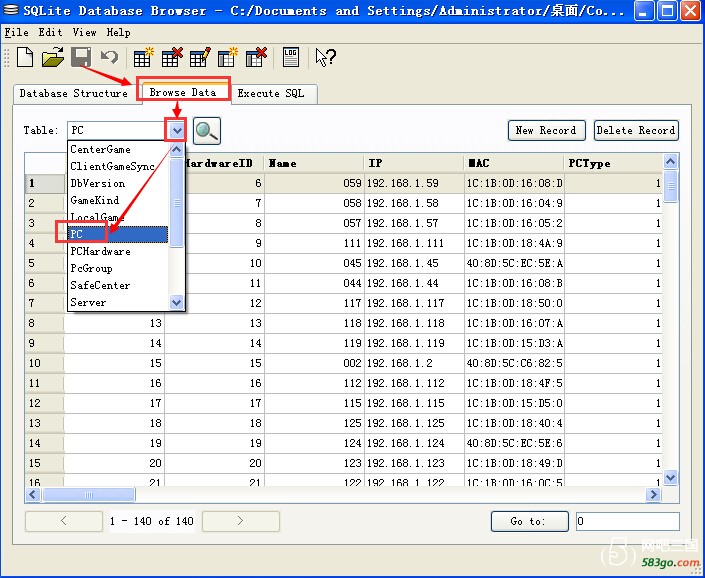
Task: Switch to the Database Structure tab
Action: coord(74,93)
